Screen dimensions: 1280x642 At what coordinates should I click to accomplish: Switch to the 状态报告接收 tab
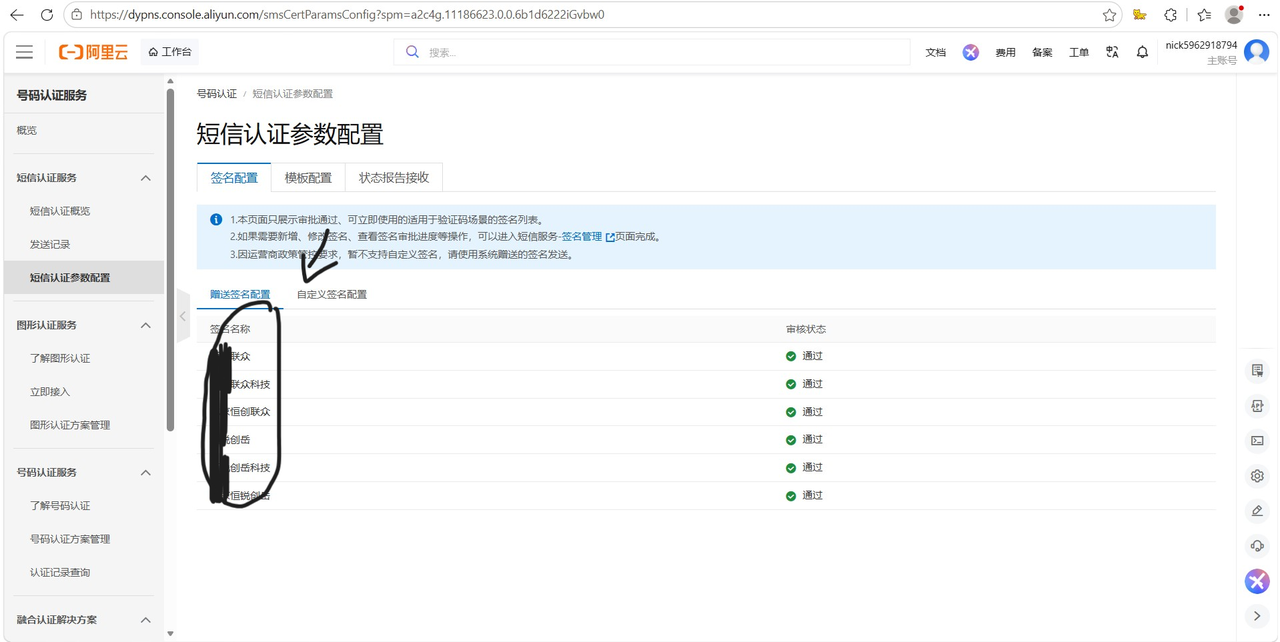pos(394,177)
